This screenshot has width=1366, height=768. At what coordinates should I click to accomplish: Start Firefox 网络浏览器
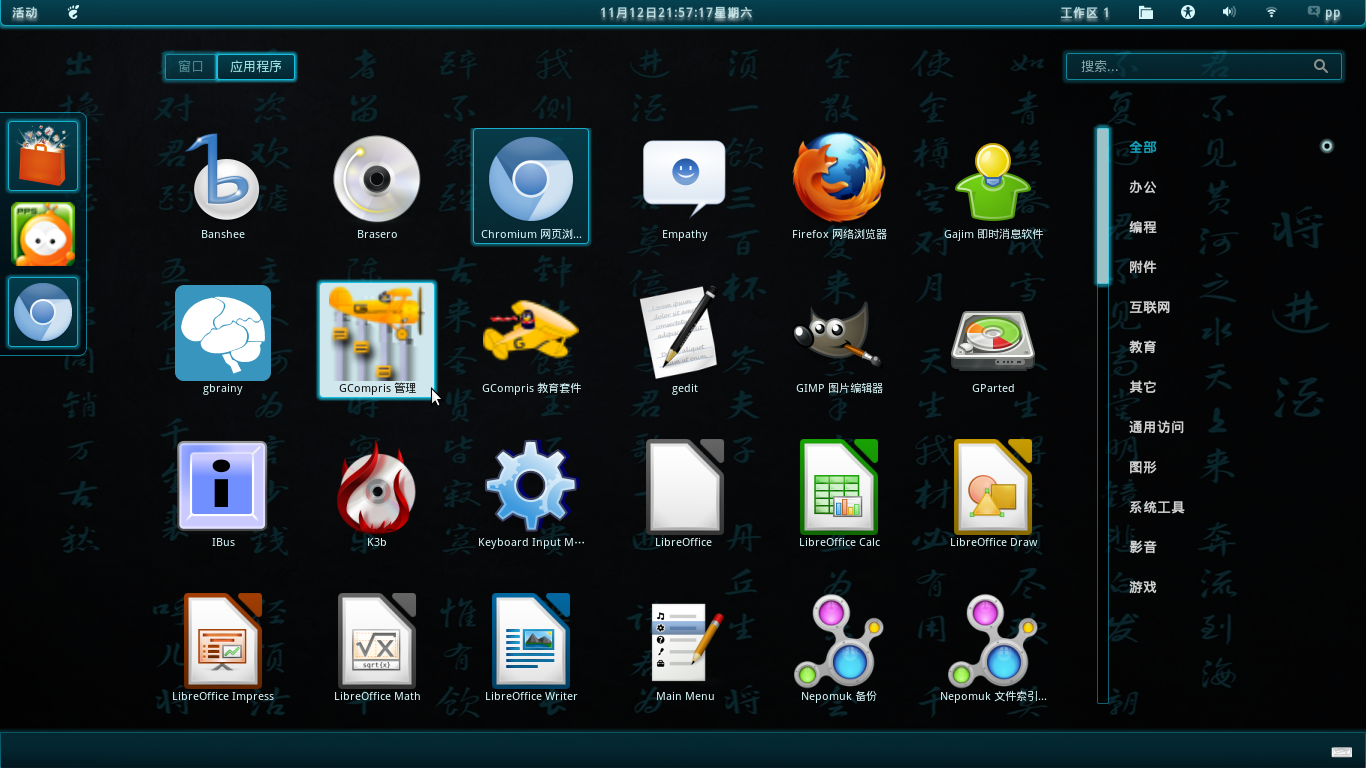[x=839, y=186]
